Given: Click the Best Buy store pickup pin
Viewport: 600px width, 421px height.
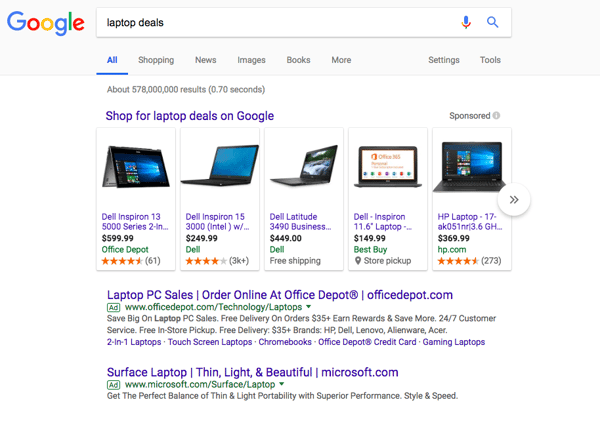Looking at the screenshot, I should [358, 261].
